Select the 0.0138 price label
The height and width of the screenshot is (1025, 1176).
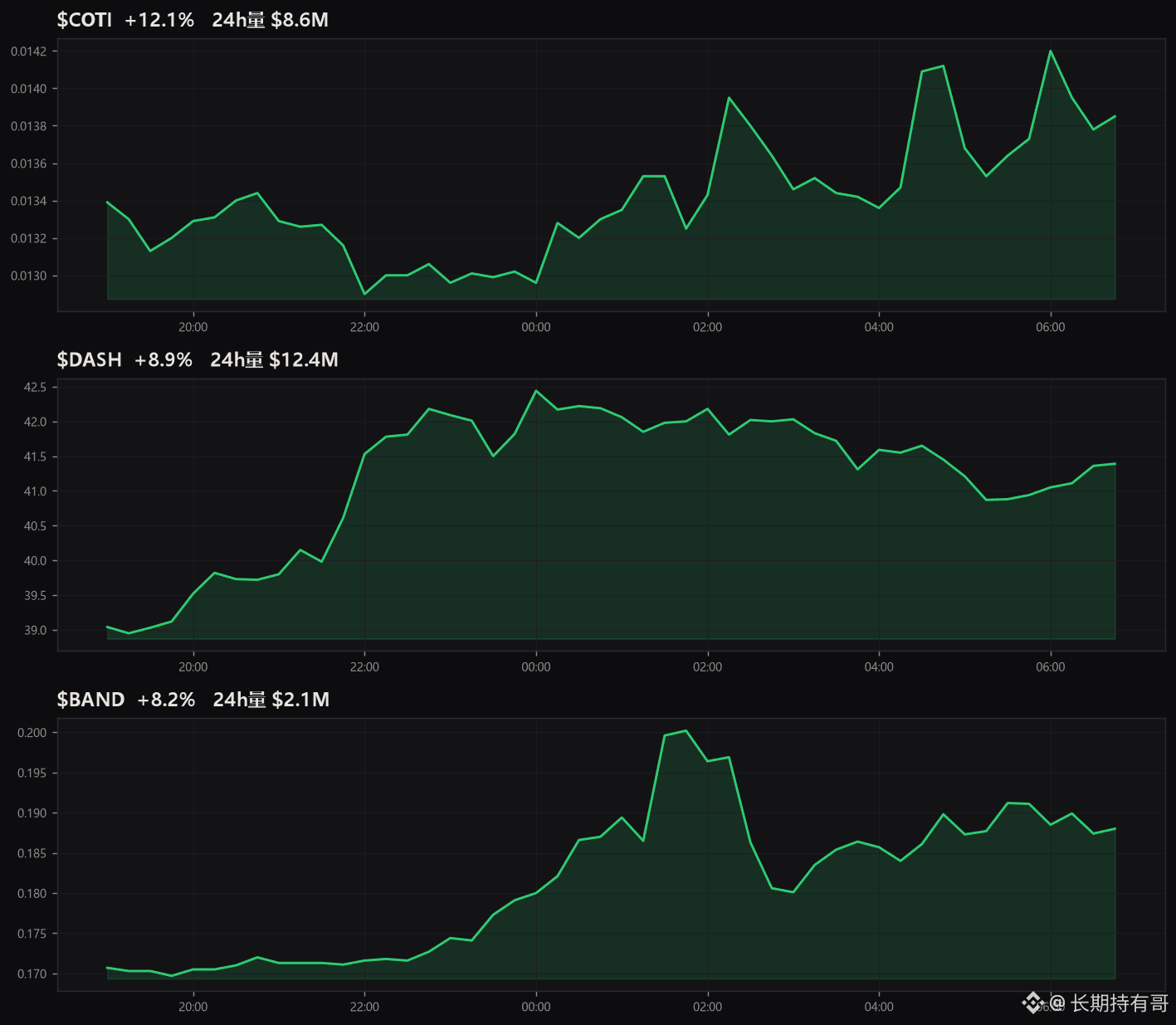tap(28, 126)
